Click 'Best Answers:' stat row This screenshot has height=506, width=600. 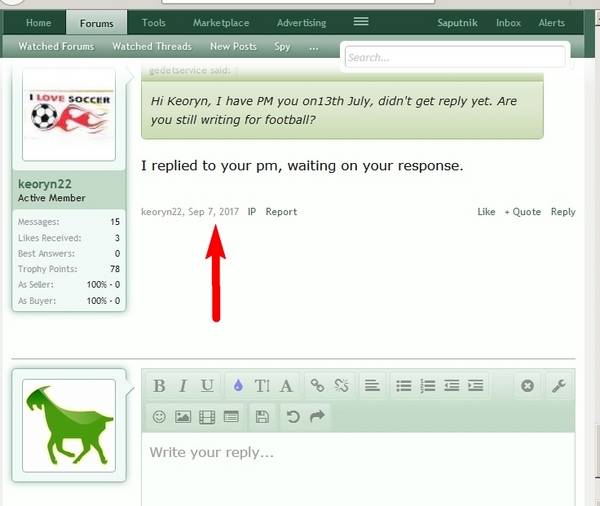point(69,253)
